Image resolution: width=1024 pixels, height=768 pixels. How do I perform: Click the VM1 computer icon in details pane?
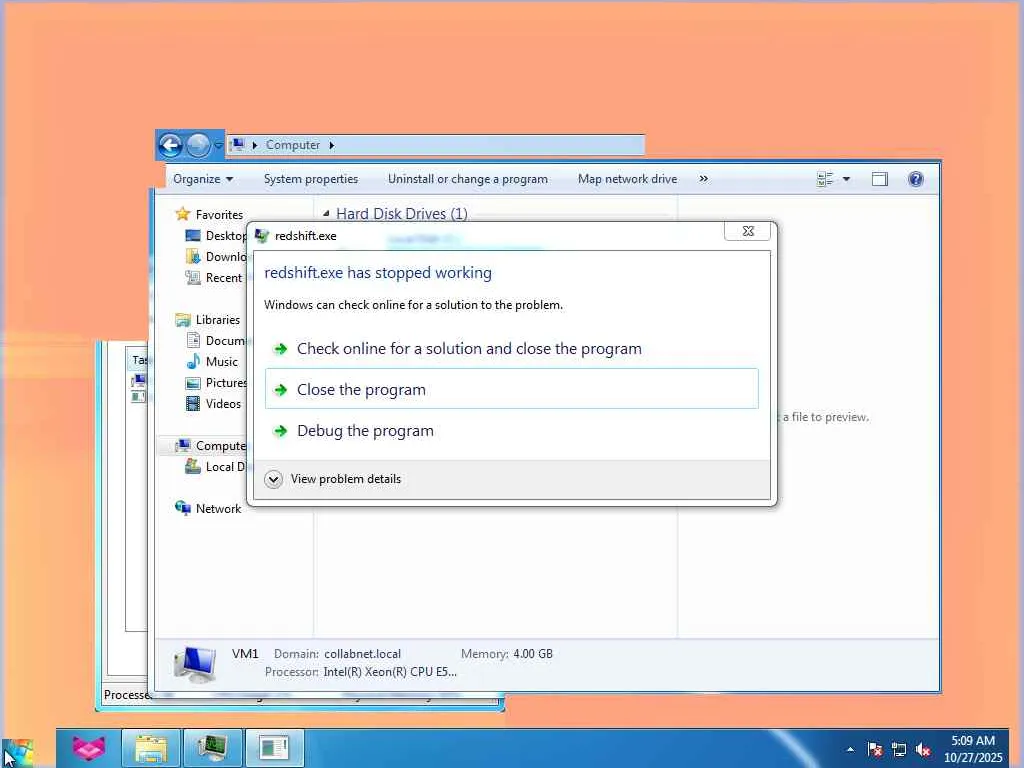[195, 665]
